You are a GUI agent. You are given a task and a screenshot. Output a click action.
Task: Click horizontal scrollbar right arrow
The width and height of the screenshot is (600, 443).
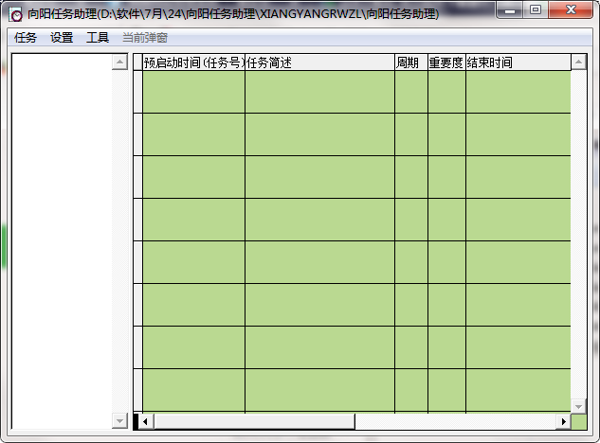click(x=561, y=422)
